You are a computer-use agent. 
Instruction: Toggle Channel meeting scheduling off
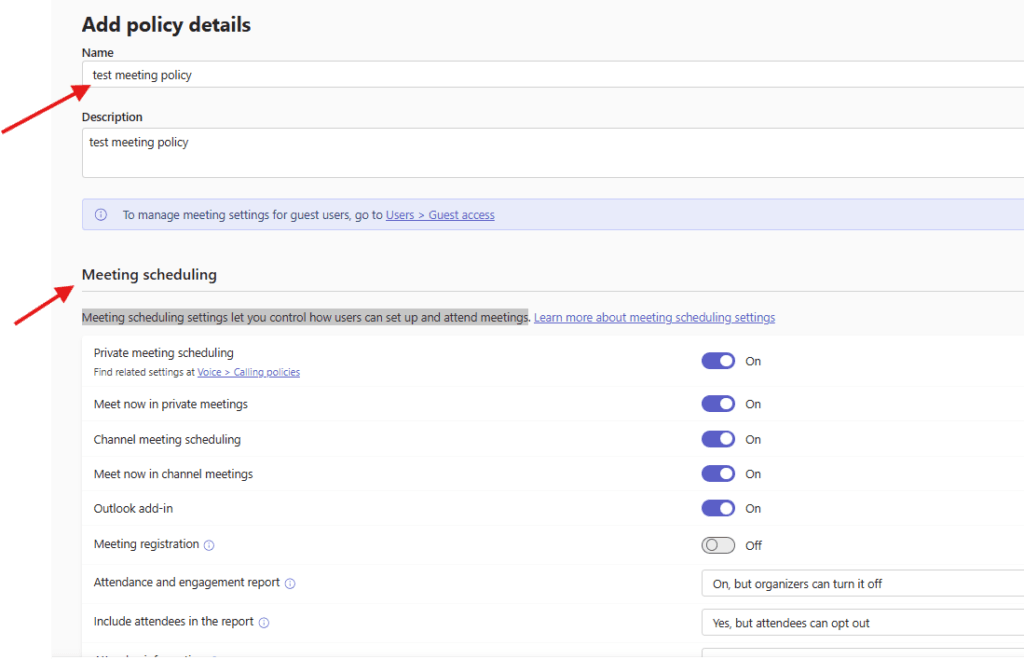click(x=718, y=439)
